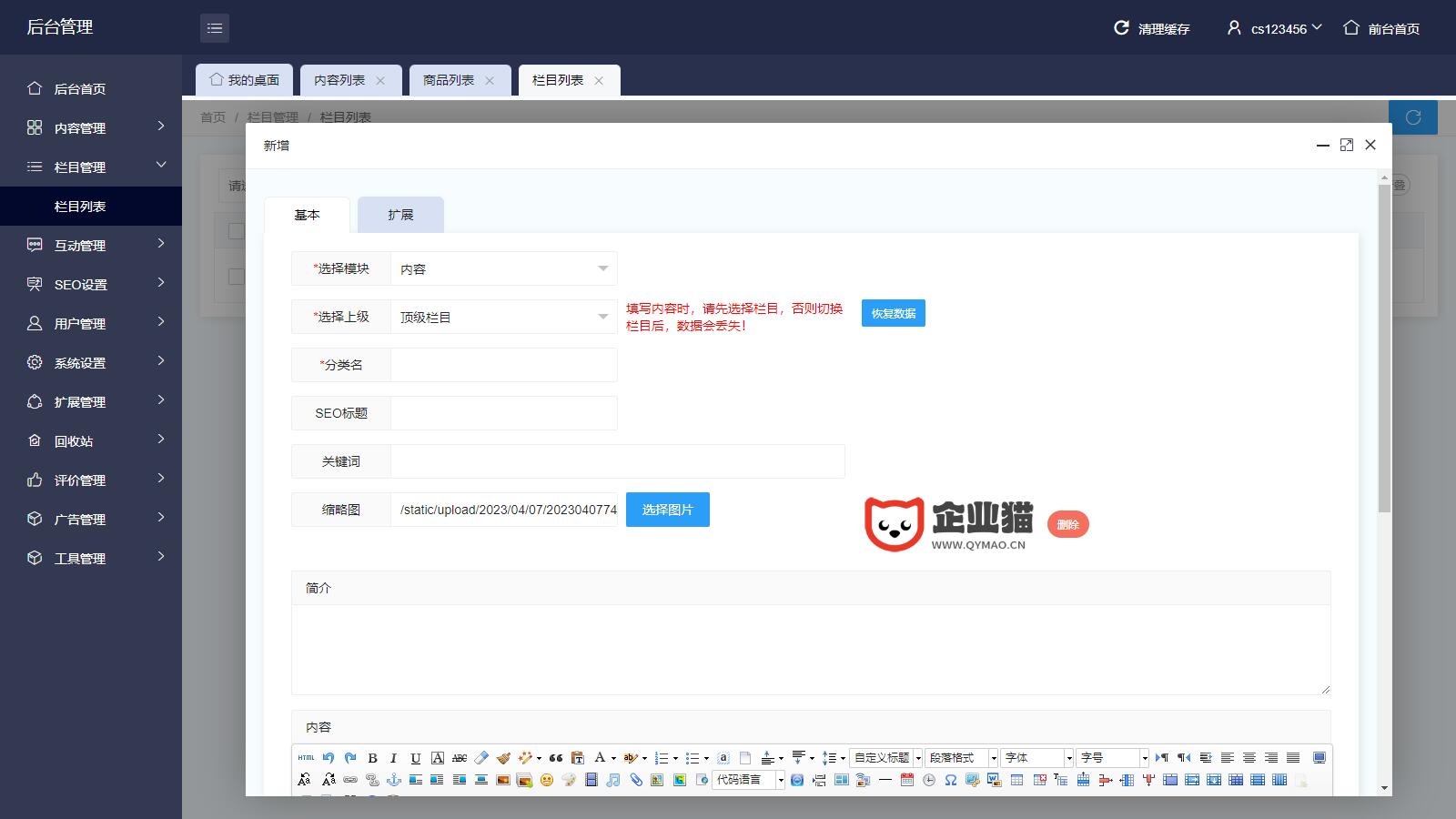Insert anchor using the anchor icon

(394, 780)
